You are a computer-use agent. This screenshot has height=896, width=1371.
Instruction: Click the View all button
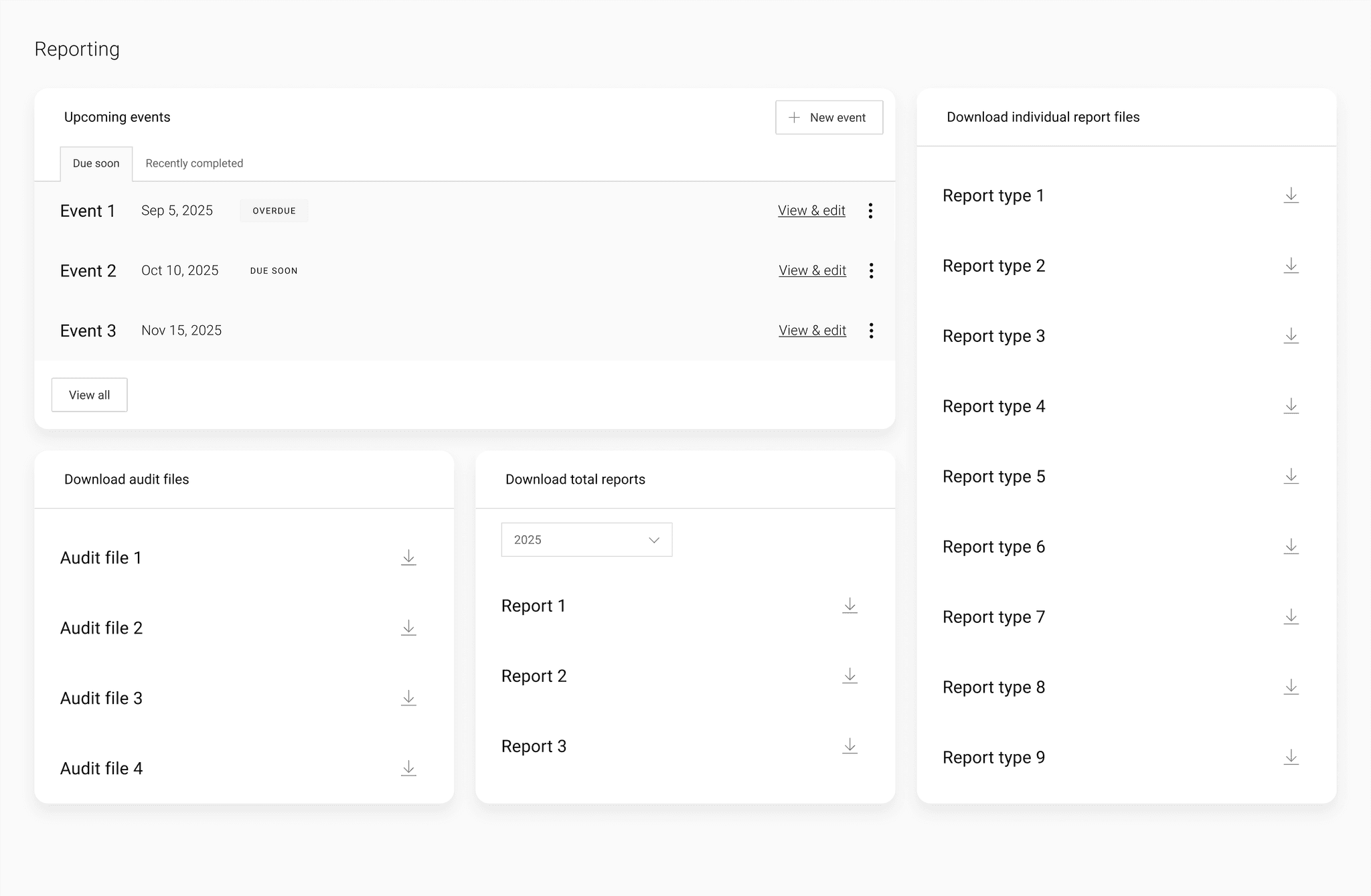coord(89,395)
